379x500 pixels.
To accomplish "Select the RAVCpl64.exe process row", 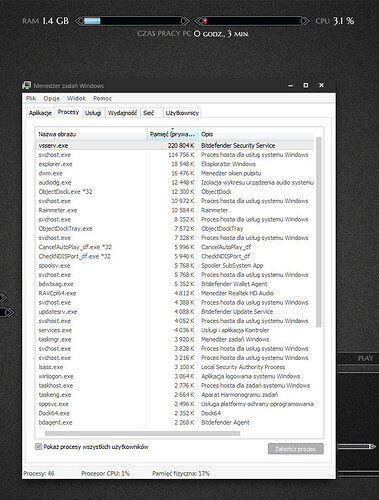I will coord(175,293).
